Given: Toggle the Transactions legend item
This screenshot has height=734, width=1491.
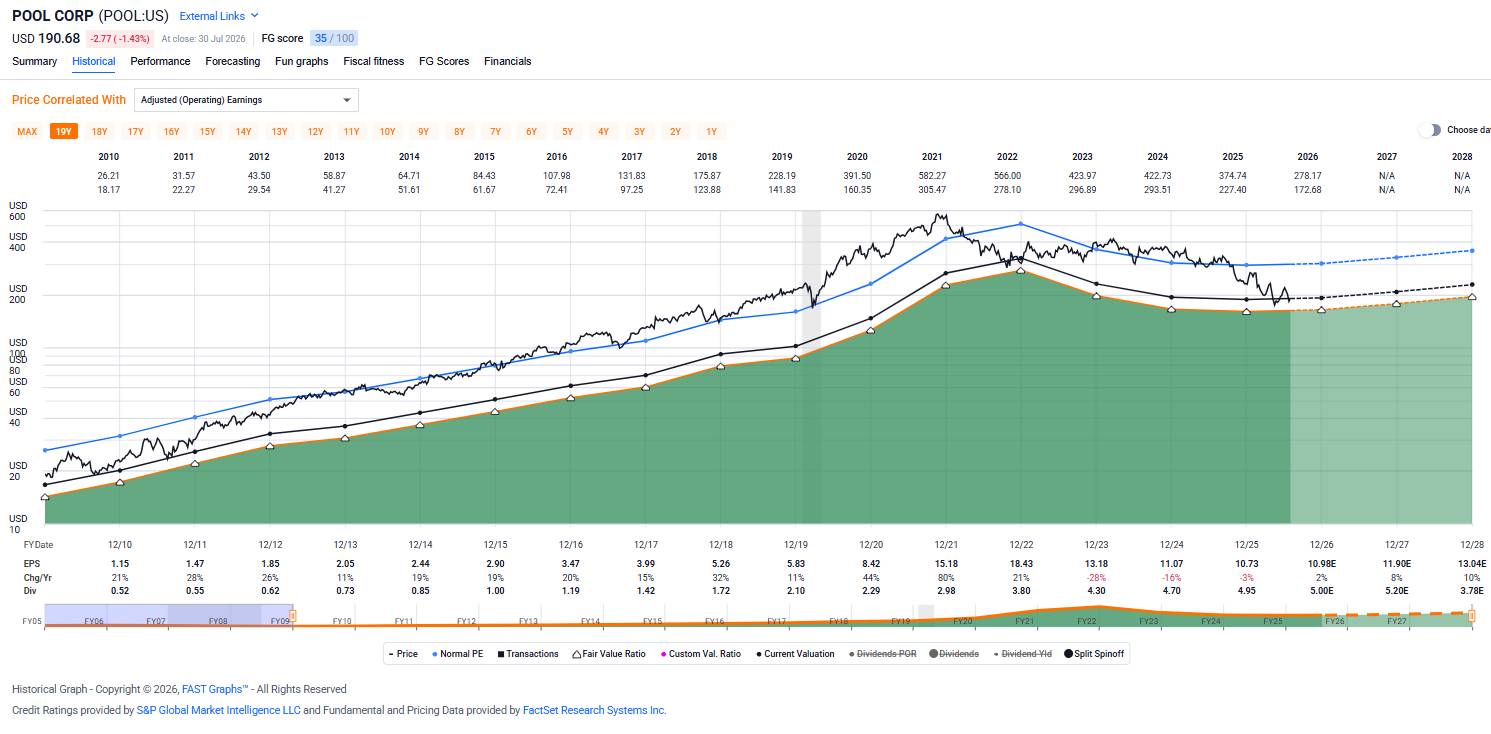Looking at the screenshot, I should point(528,654).
